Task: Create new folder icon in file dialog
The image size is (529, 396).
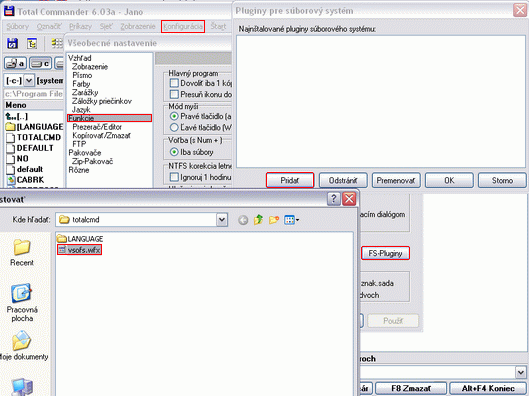Action: [274, 220]
